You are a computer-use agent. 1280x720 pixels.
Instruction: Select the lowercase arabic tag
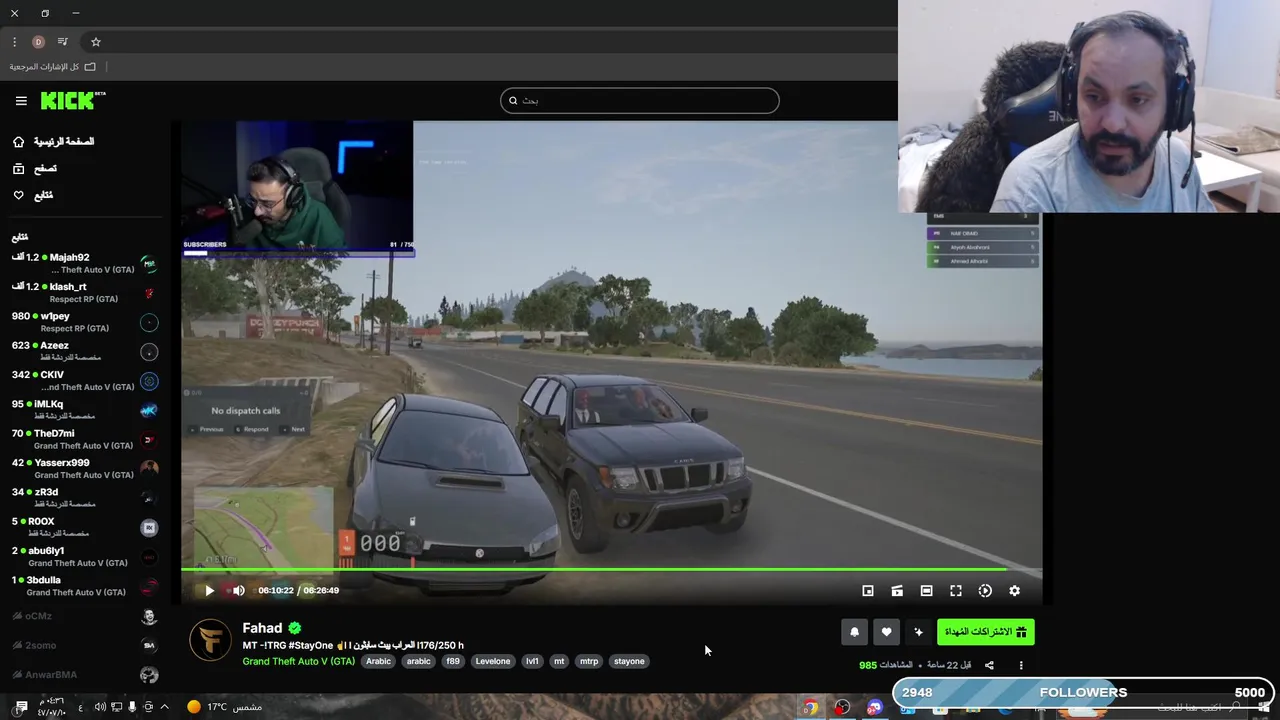(x=418, y=661)
